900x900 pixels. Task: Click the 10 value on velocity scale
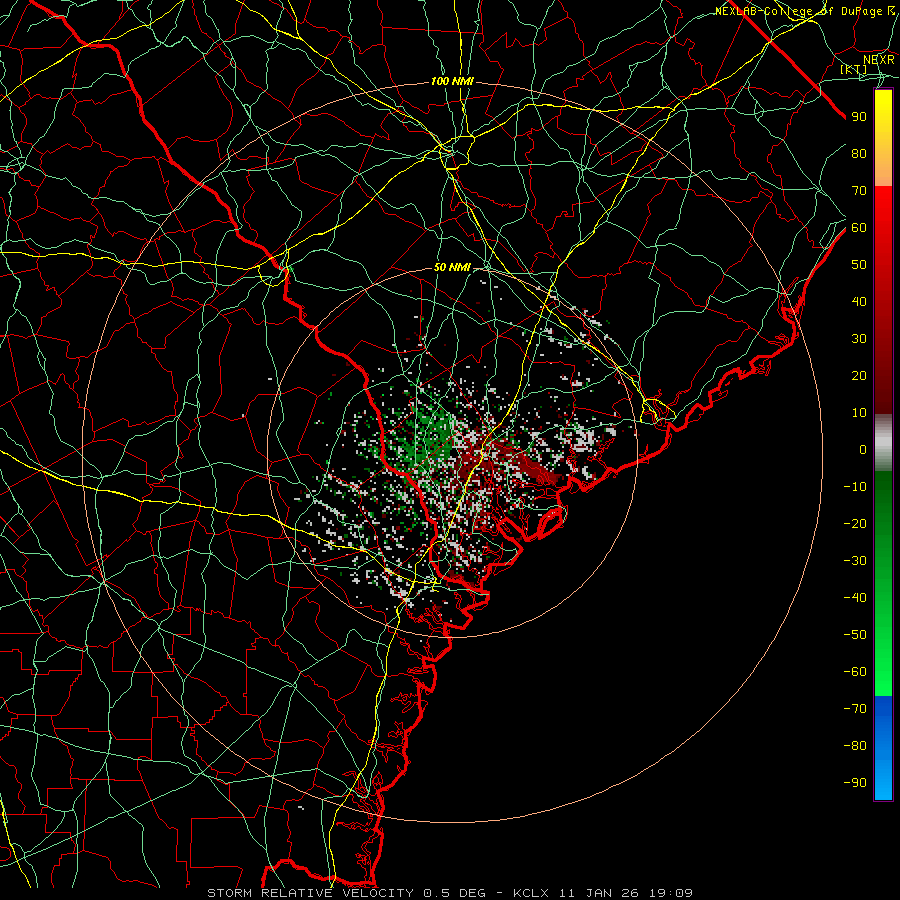[x=859, y=413]
